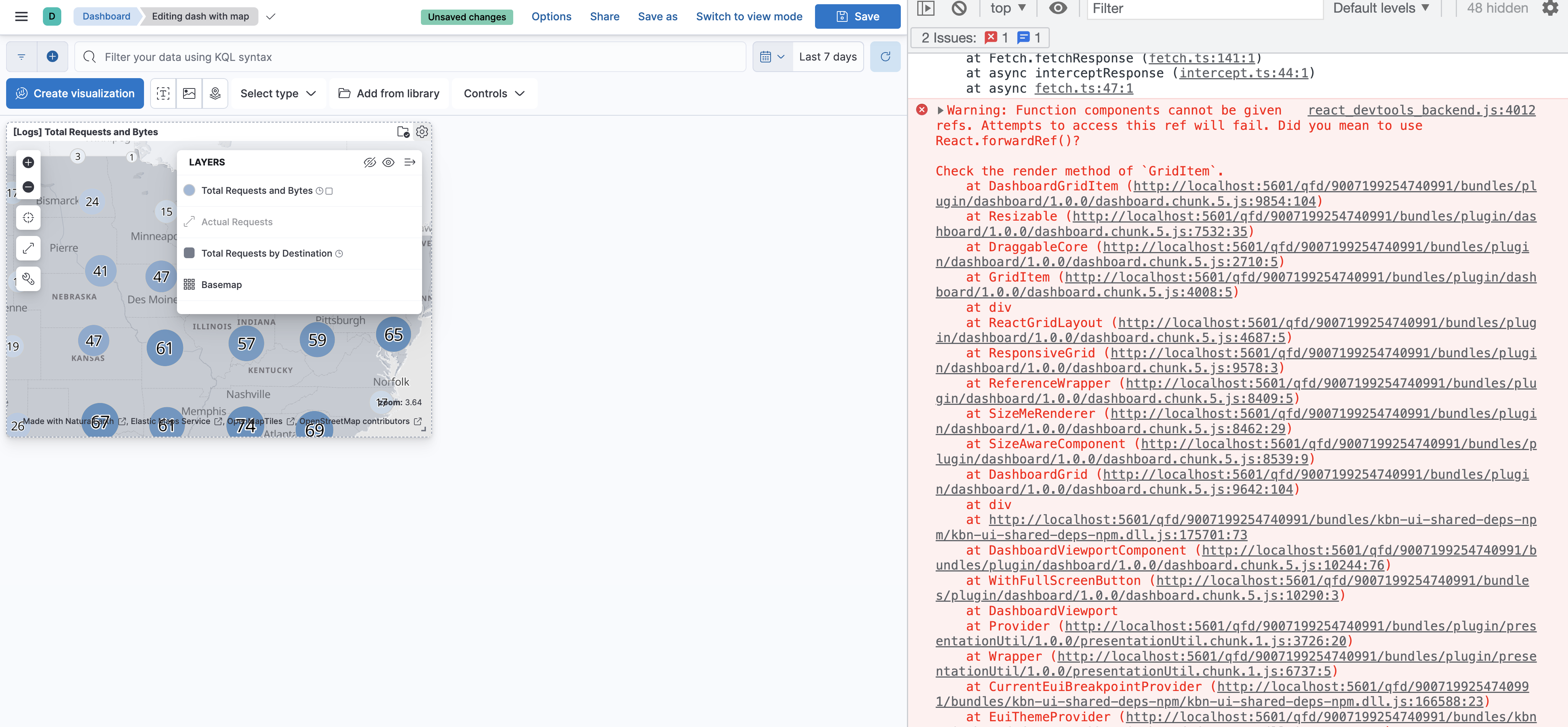Zoom out on the map
Image resolution: width=1568 pixels, height=727 pixels.
(x=28, y=187)
